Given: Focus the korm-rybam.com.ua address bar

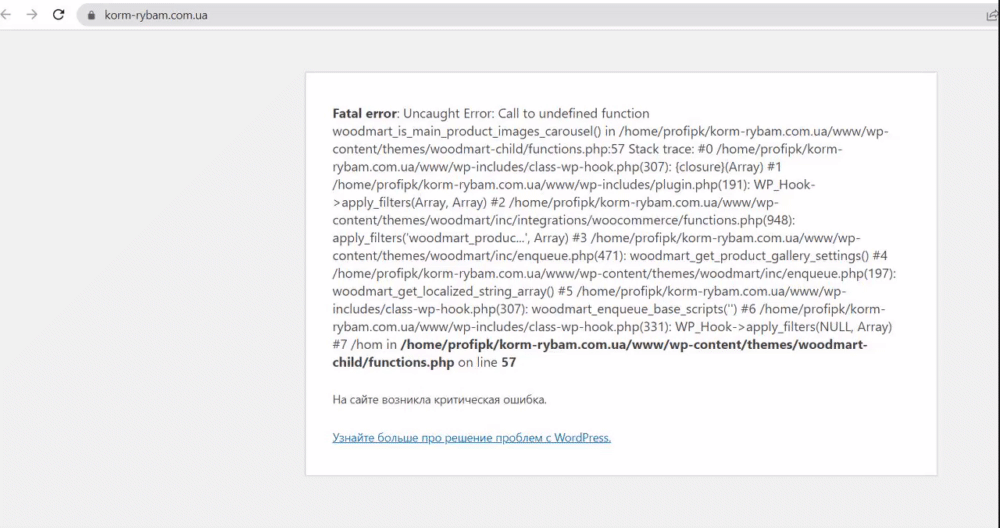Looking at the screenshot, I should click(400, 16).
